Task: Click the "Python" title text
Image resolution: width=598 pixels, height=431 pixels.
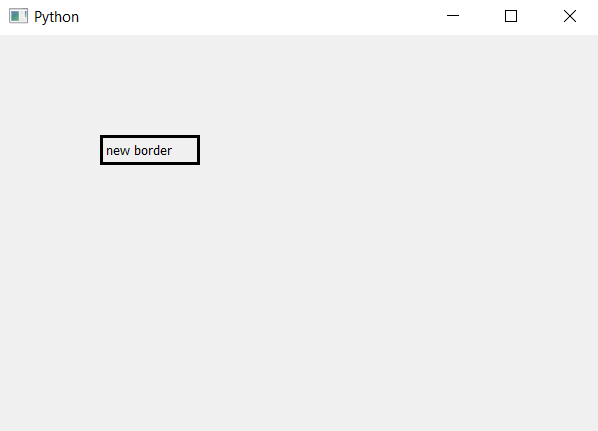Action: [56, 17]
